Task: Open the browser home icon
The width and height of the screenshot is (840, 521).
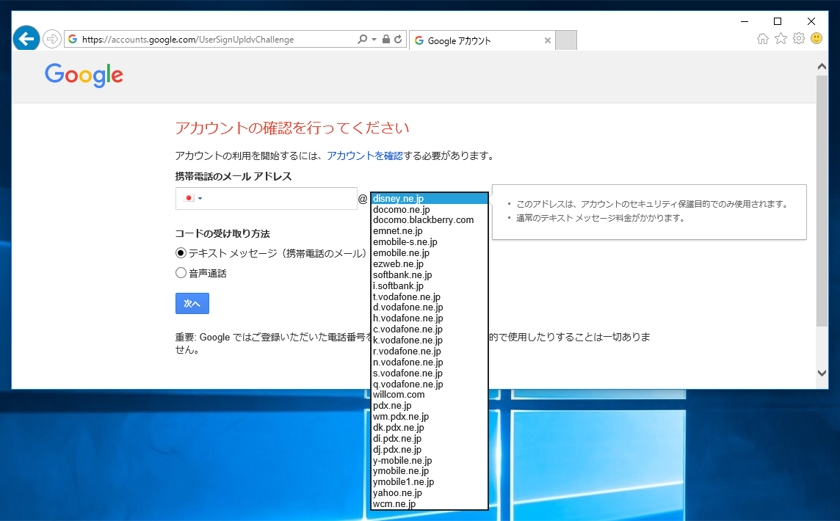Action: coord(762,39)
